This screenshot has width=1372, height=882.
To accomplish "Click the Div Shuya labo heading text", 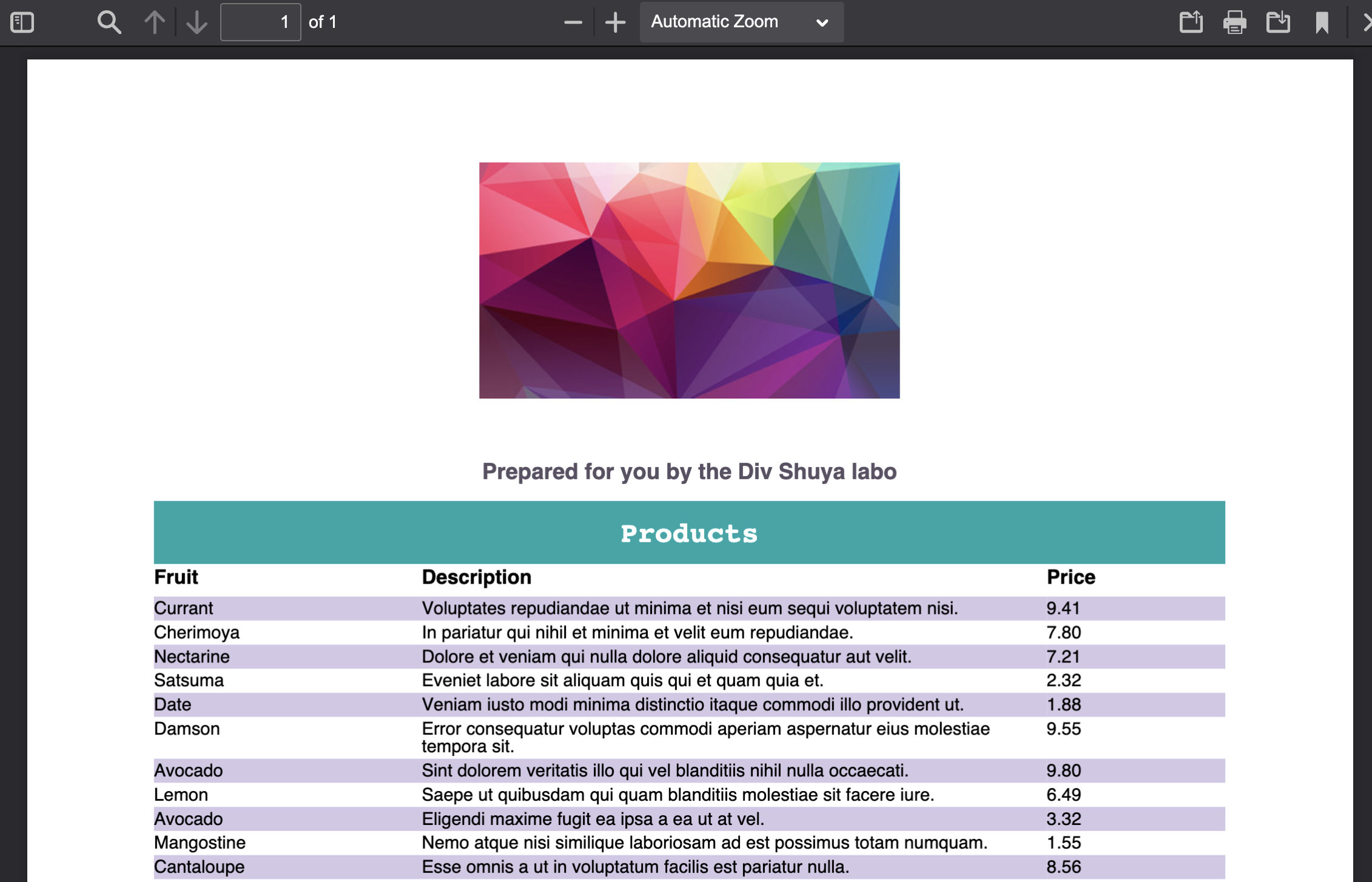I will 688,471.
